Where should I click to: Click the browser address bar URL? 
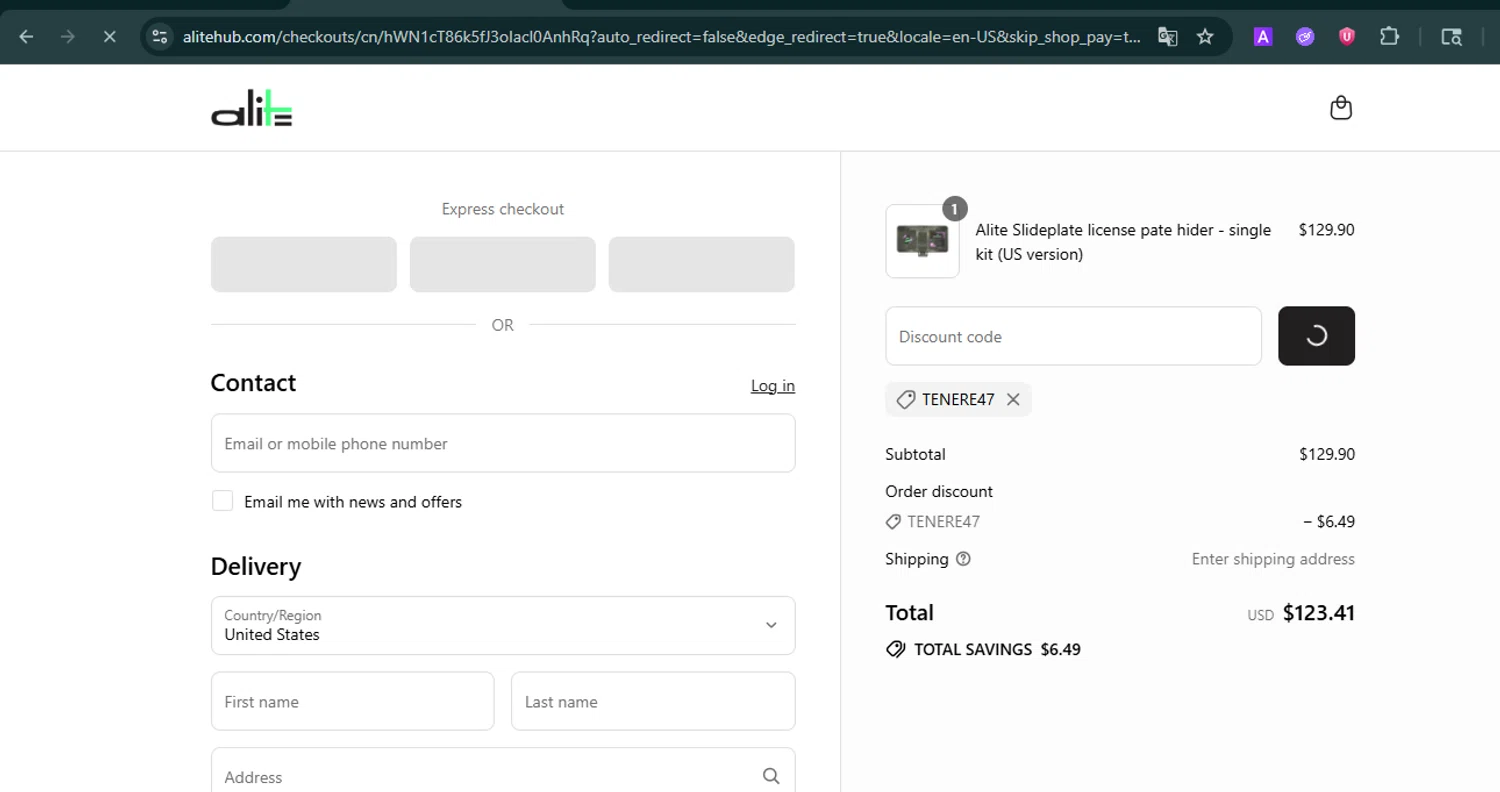660,37
